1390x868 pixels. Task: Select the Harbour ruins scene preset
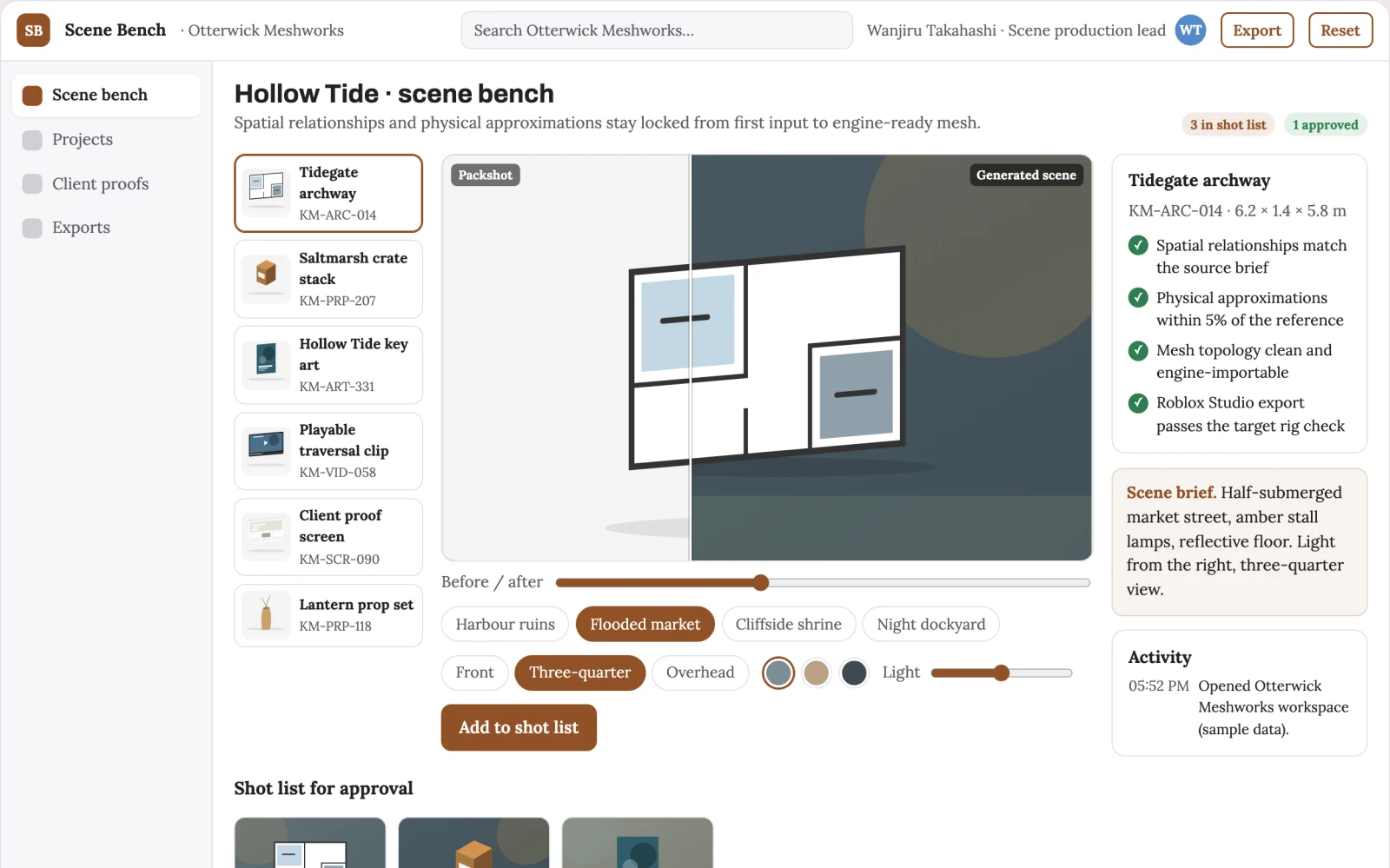coord(505,625)
